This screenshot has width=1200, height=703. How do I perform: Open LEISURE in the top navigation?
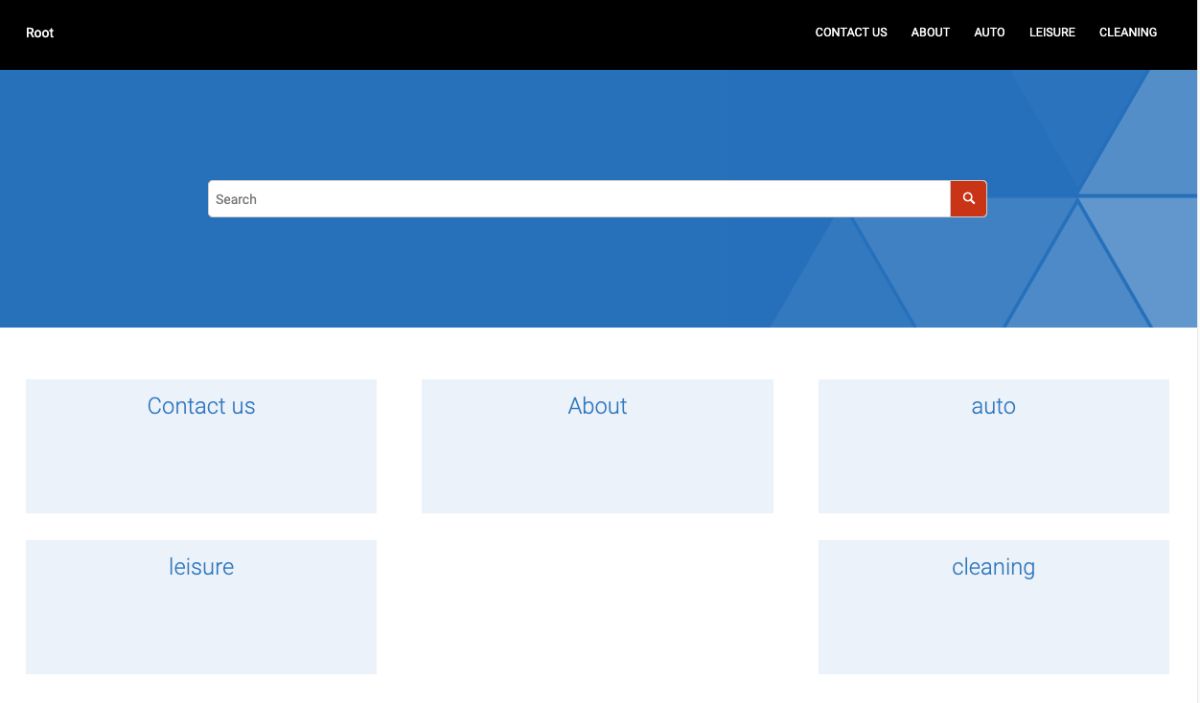tap(1052, 33)
